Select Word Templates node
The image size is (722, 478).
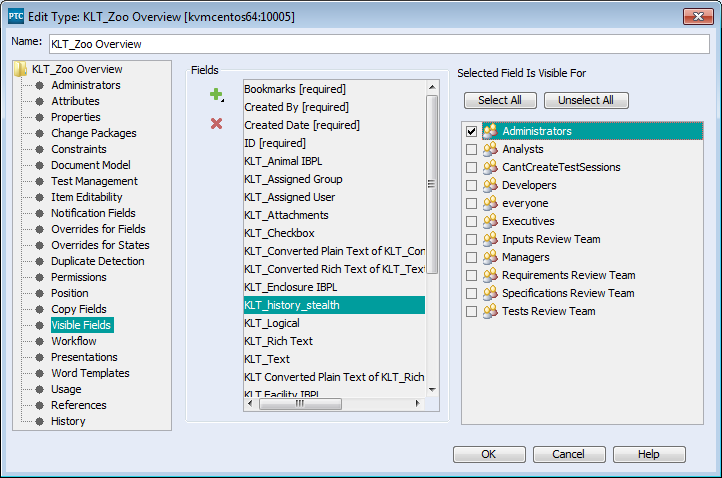tap(90, 373)
